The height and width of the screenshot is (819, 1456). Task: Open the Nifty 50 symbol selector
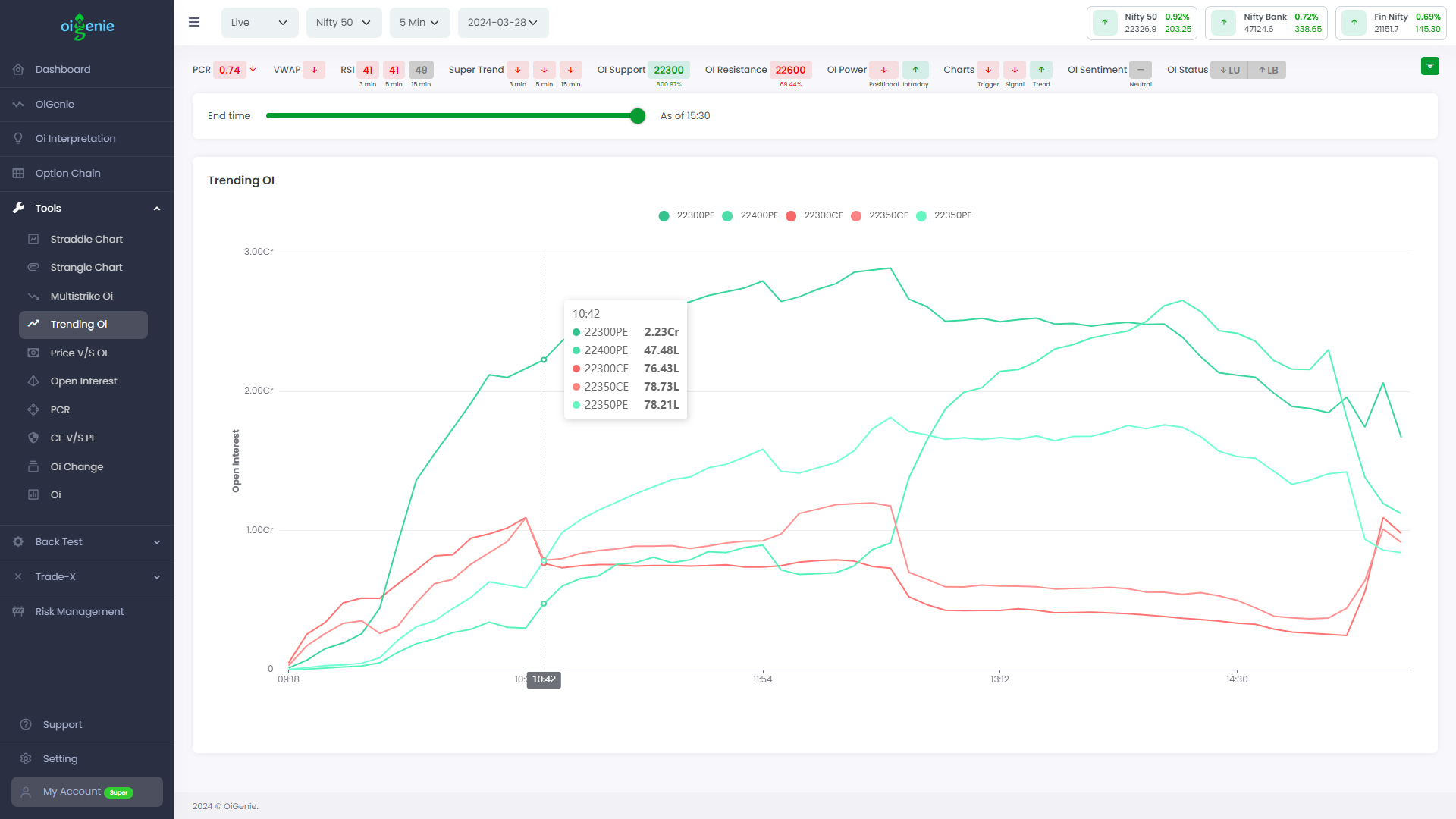(x=344, y=22)
